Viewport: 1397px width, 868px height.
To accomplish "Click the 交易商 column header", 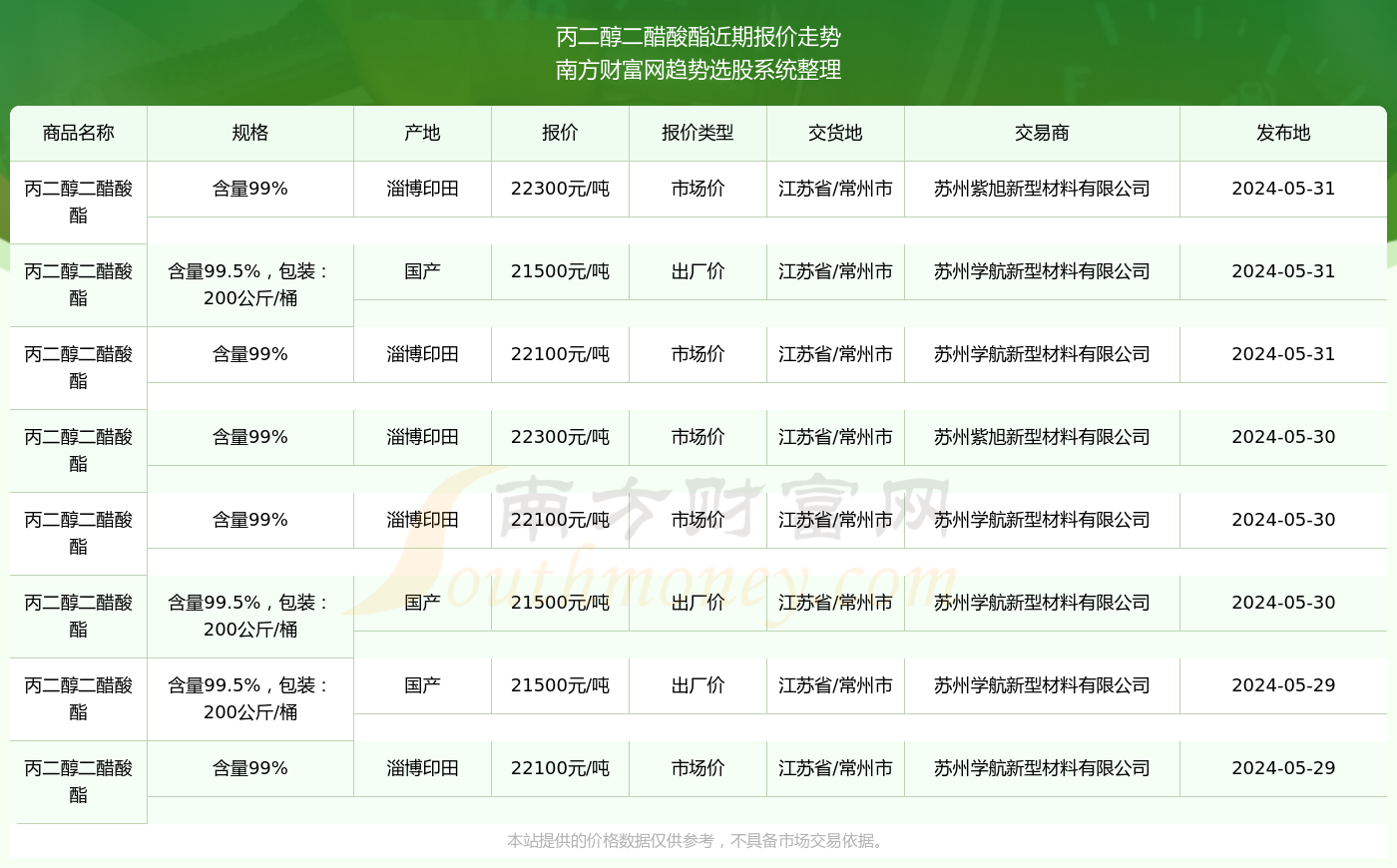I will 1042,133.
